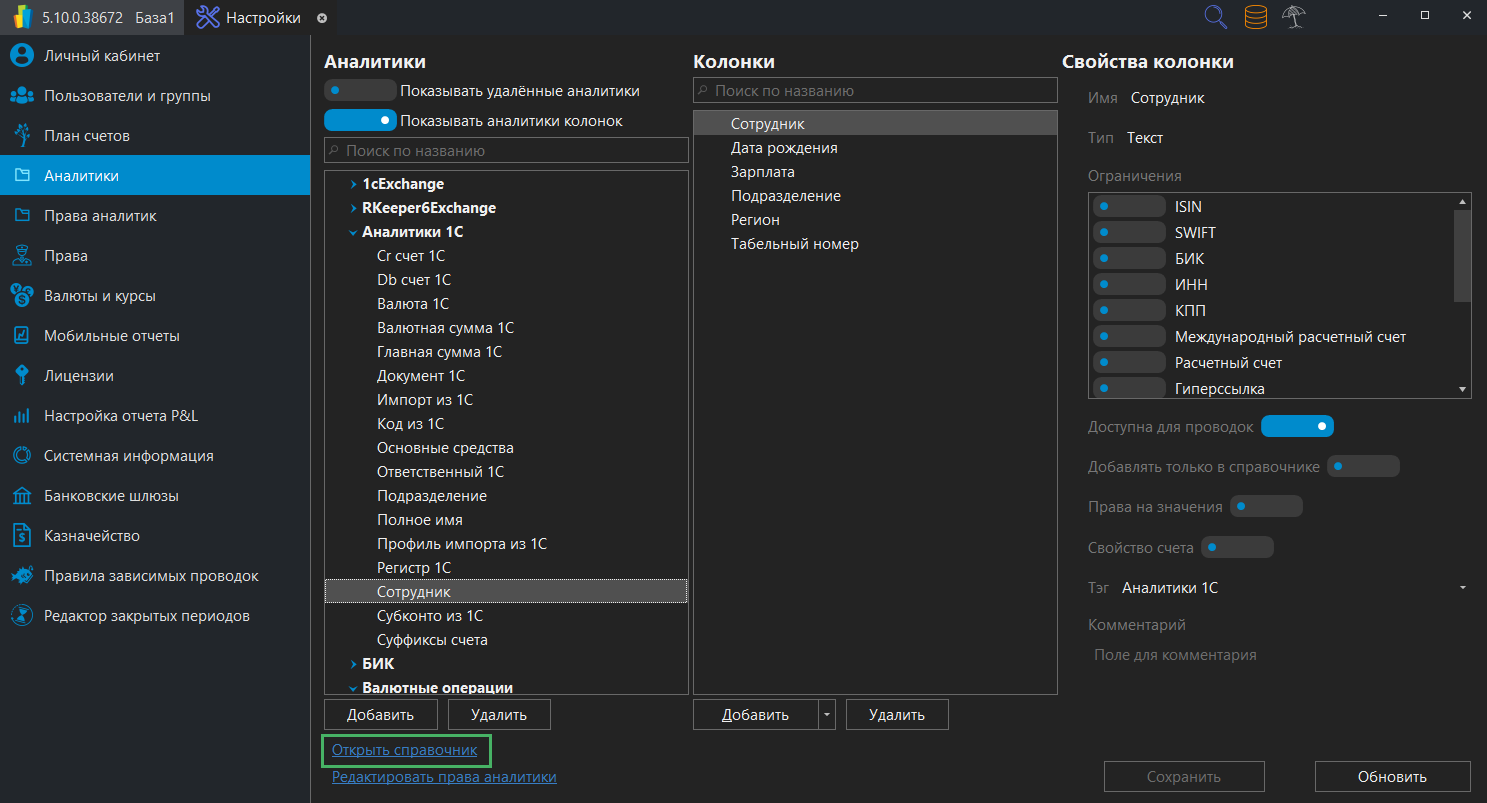The width and height of the screenshot is (1487, 803).
Task: Click Редактировать права аналитики link
Action: coord(444,777)
